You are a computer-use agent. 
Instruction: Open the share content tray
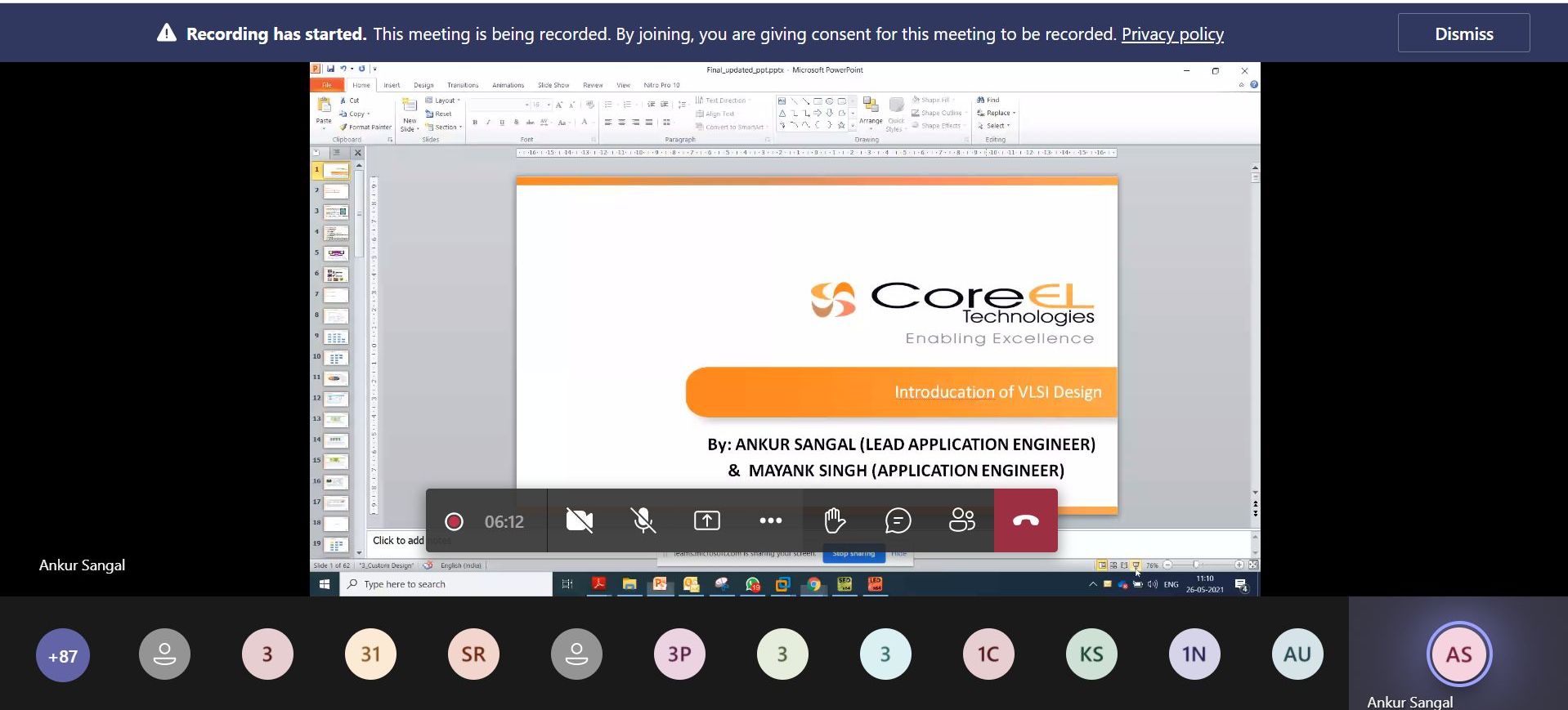coord(706,520)
